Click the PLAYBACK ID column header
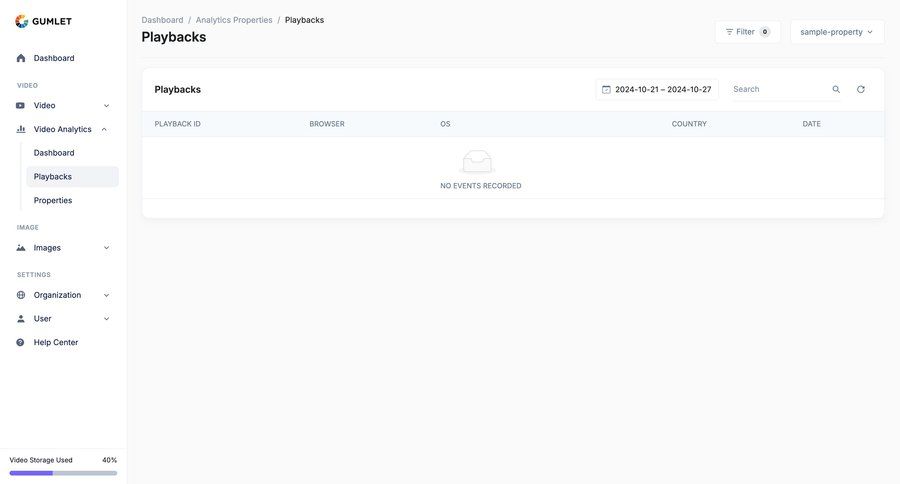900x484 pixels. pos(177,124)
